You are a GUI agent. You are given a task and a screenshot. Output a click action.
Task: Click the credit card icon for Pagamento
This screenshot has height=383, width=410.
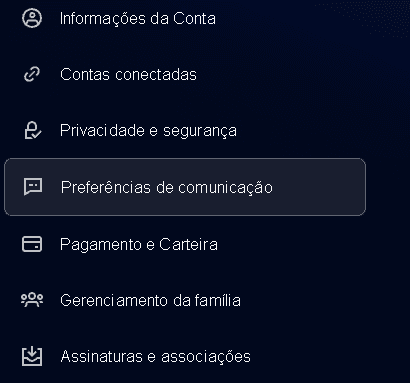point(32,244)
